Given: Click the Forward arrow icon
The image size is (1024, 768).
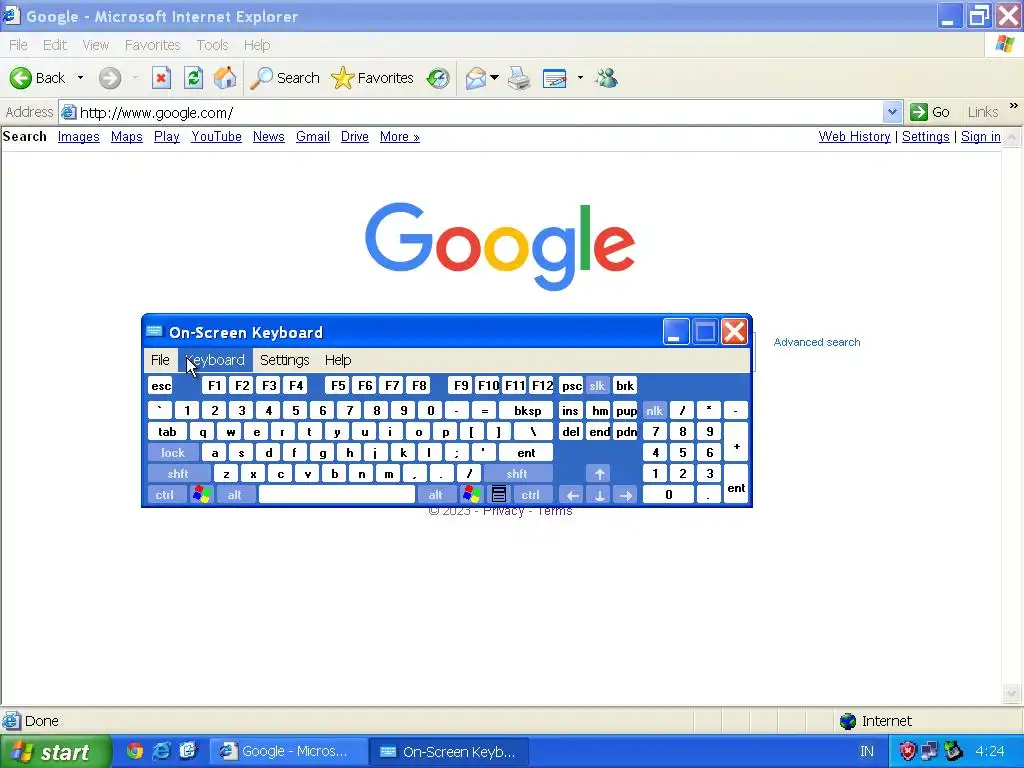Looking at the screenshot, I should click(x=110, y=78).
